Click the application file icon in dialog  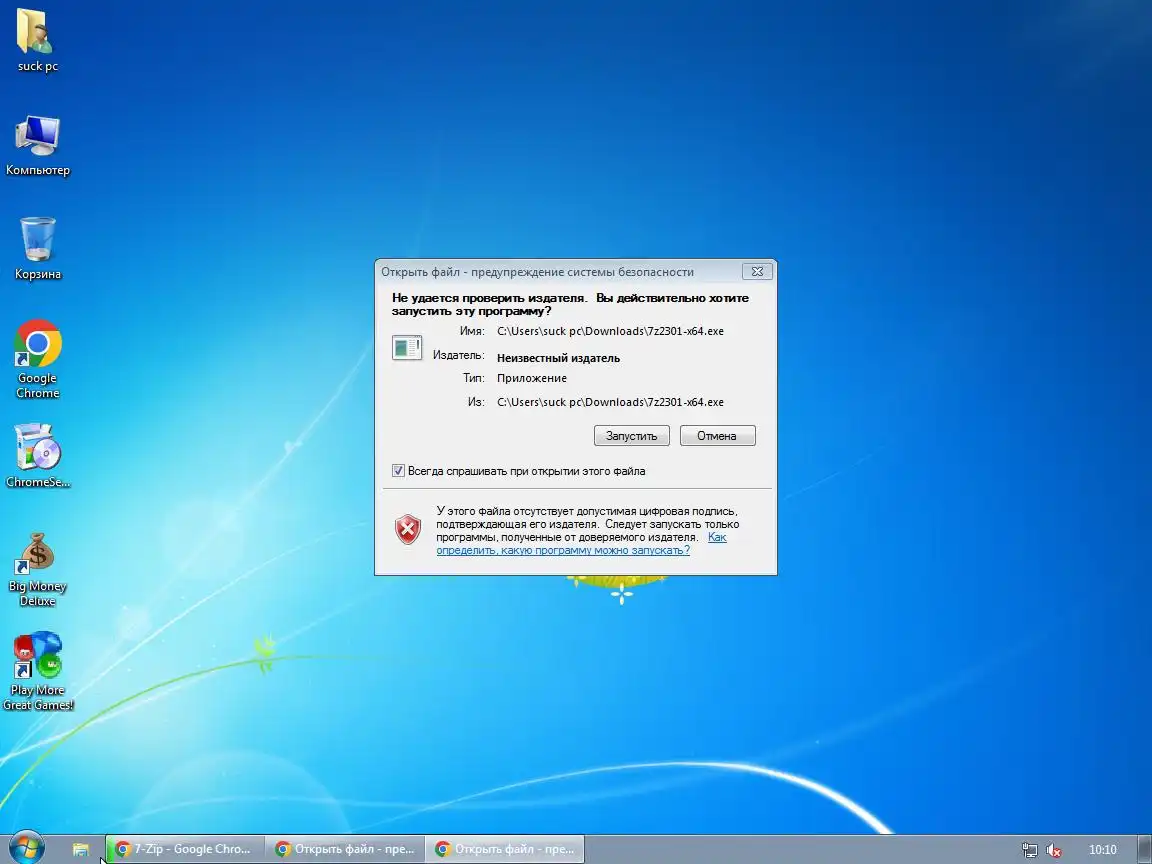[407, 348]
